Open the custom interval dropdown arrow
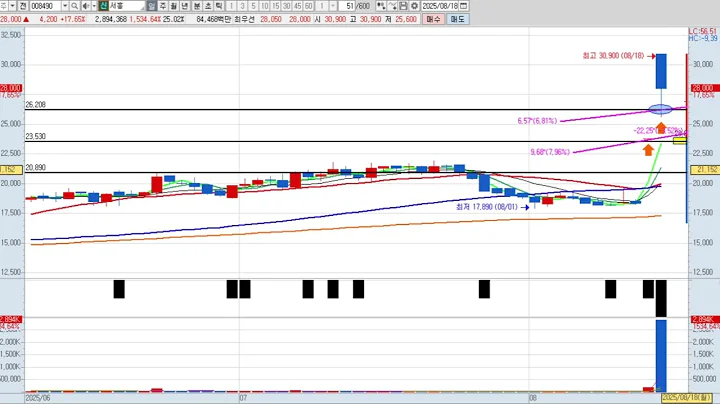 point(333,6)
